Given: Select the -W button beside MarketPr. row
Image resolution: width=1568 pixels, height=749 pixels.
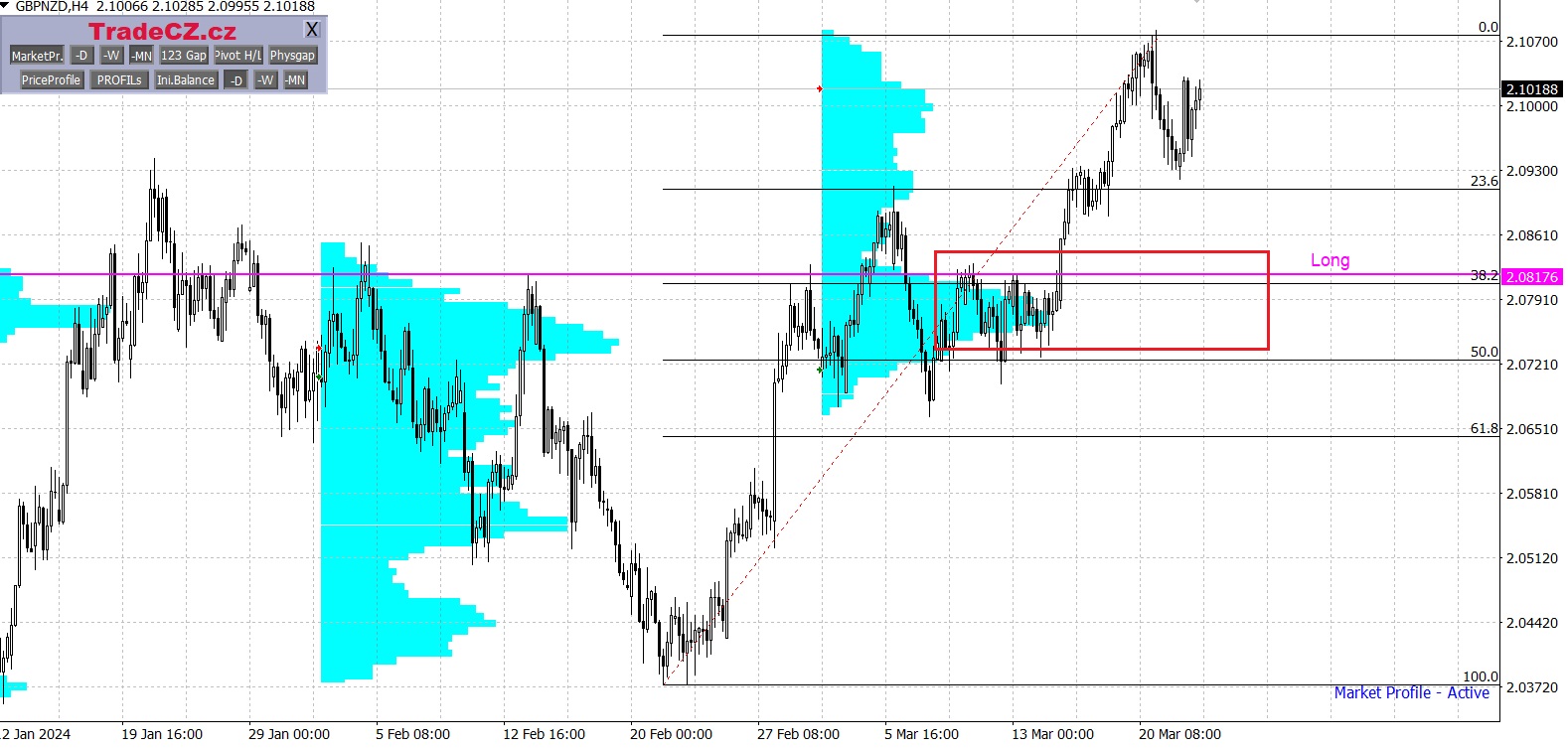Looking at the screenshot, I should coord(112,56).
